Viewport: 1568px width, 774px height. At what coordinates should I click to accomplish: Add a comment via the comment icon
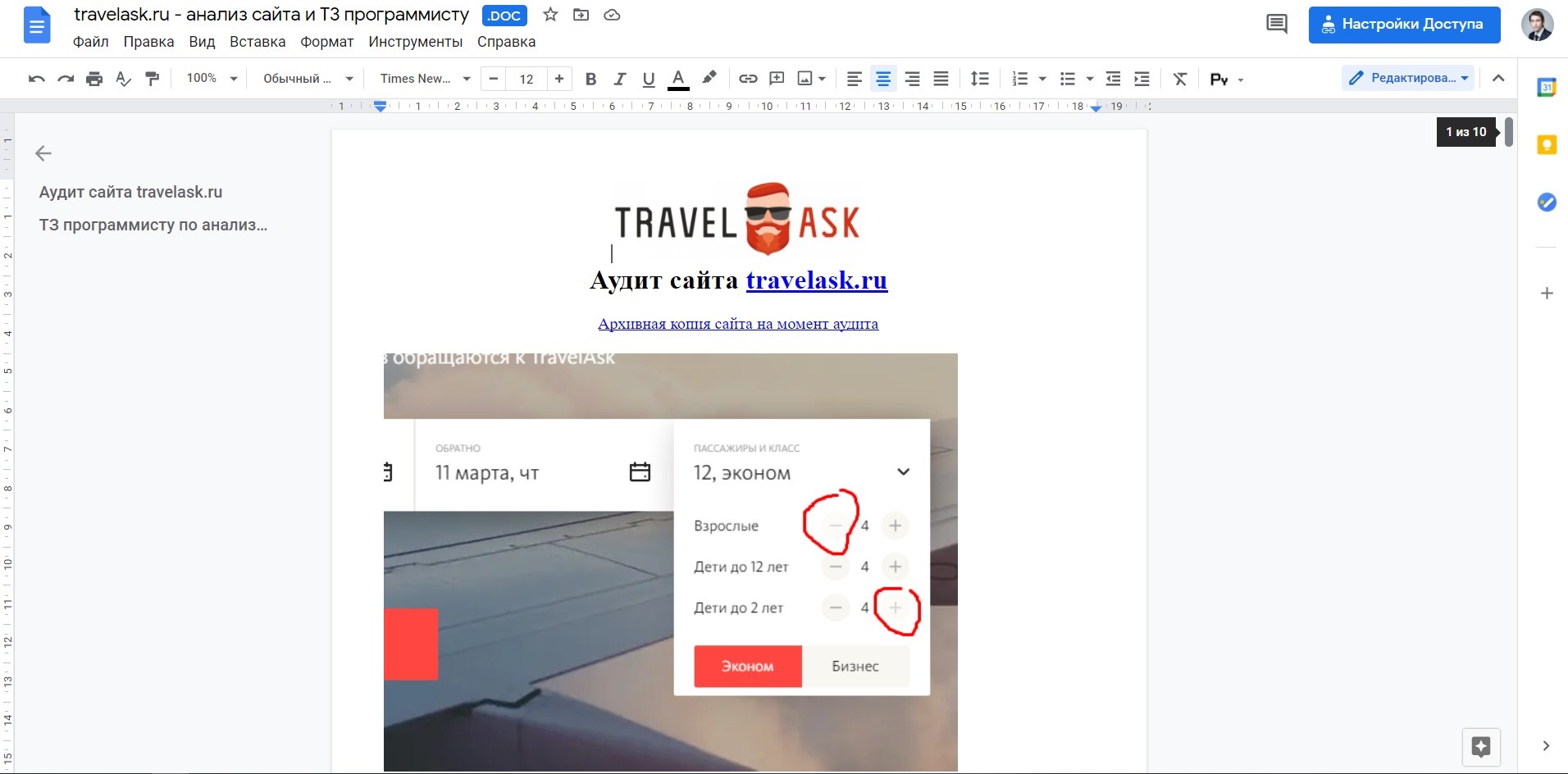pos(776,79)
